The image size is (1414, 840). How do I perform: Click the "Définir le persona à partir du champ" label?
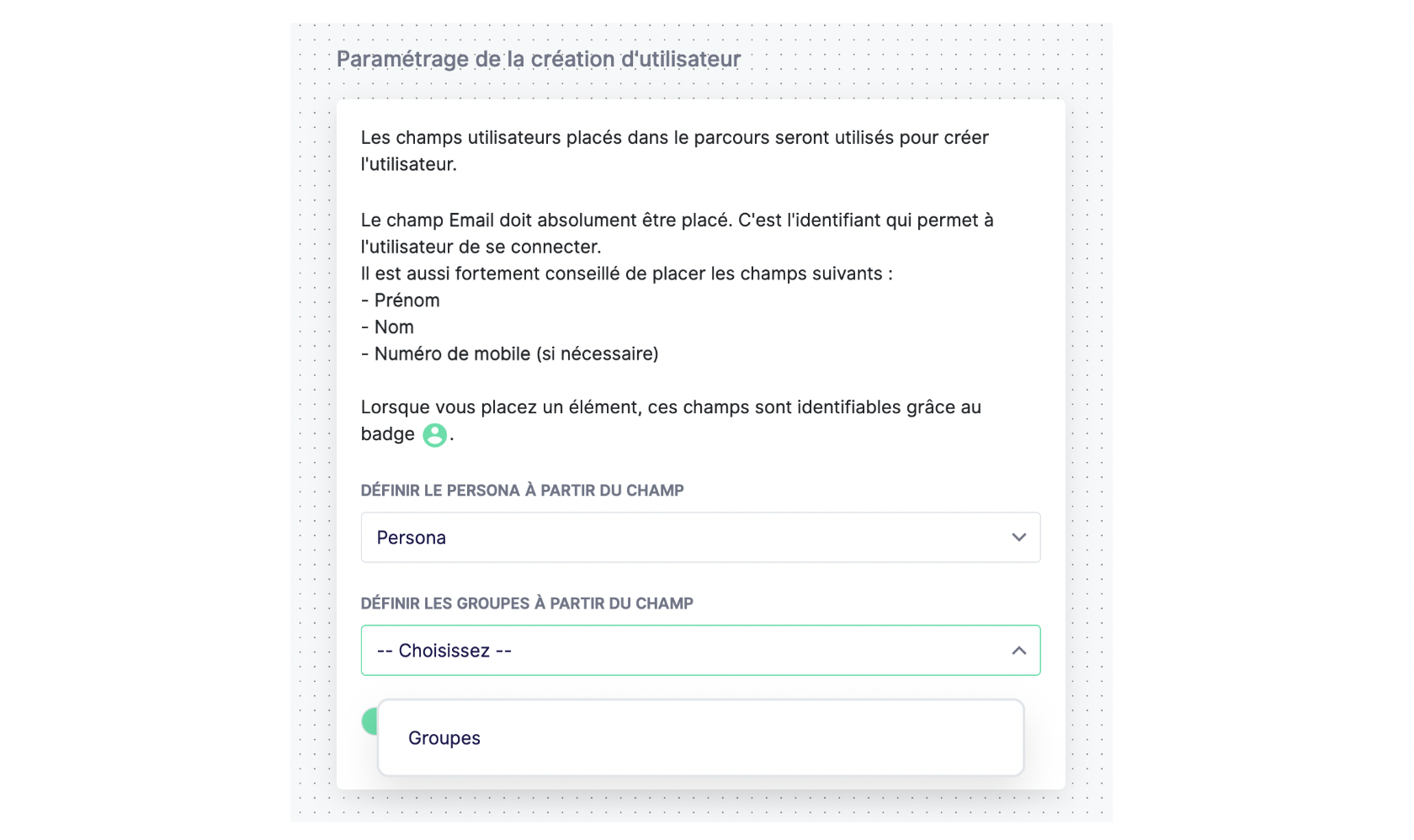pos(522,491)
